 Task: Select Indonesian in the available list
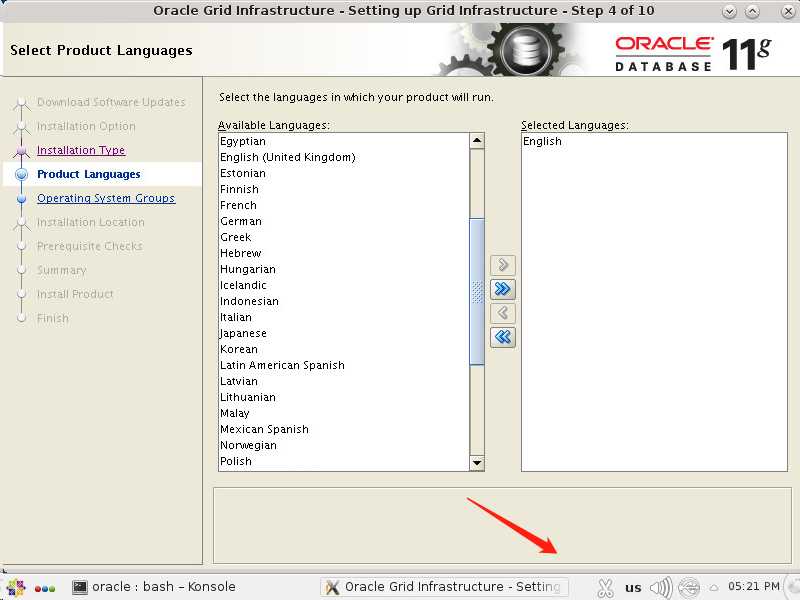pyautogui.click(x=343, y=301)
